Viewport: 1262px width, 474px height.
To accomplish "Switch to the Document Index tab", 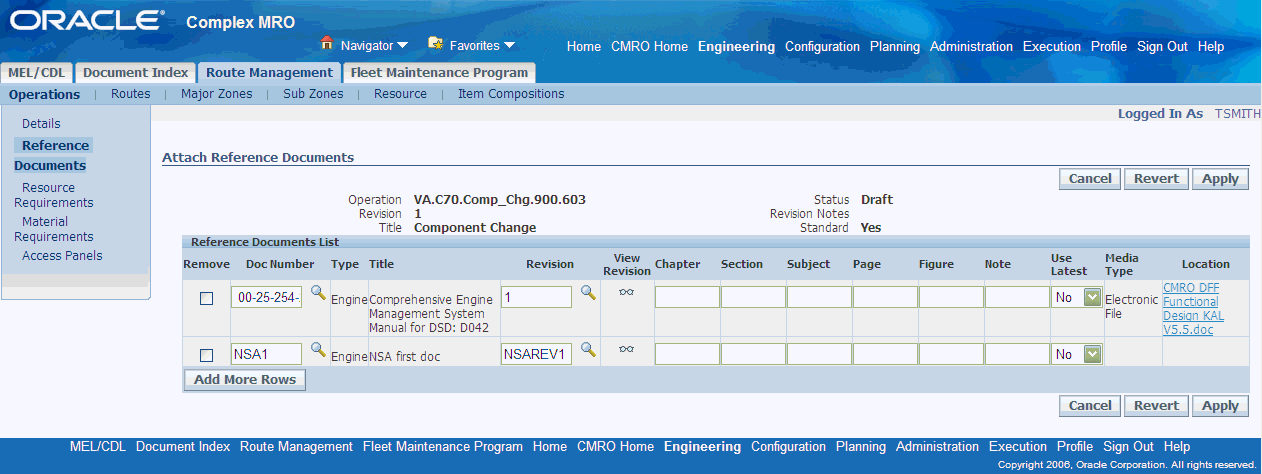I will click(135, 73).
